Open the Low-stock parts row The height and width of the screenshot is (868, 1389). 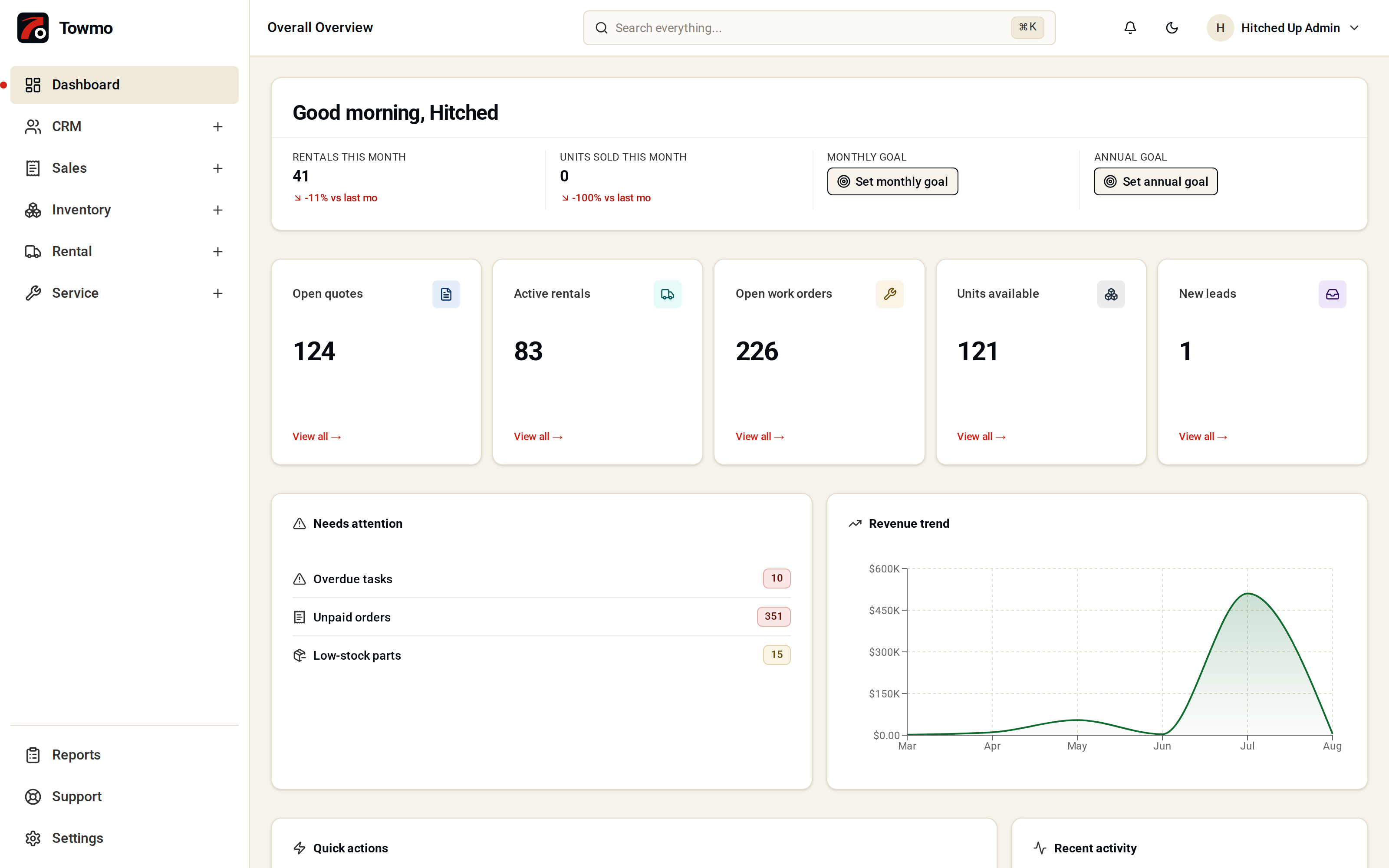coord(541,655)
